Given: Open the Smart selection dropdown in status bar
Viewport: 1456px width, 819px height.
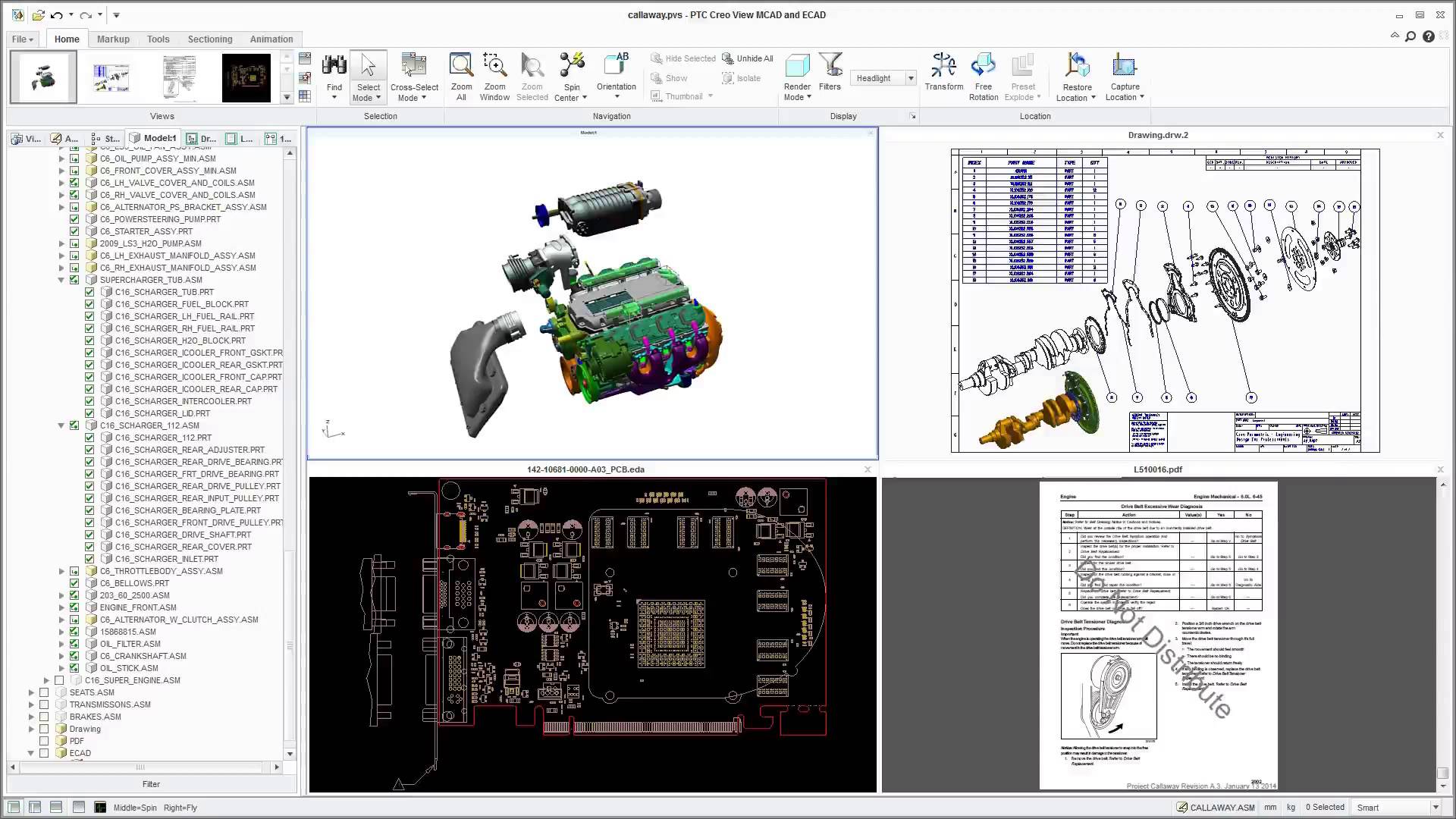Looking at the screenshot, I should 1435,807.
